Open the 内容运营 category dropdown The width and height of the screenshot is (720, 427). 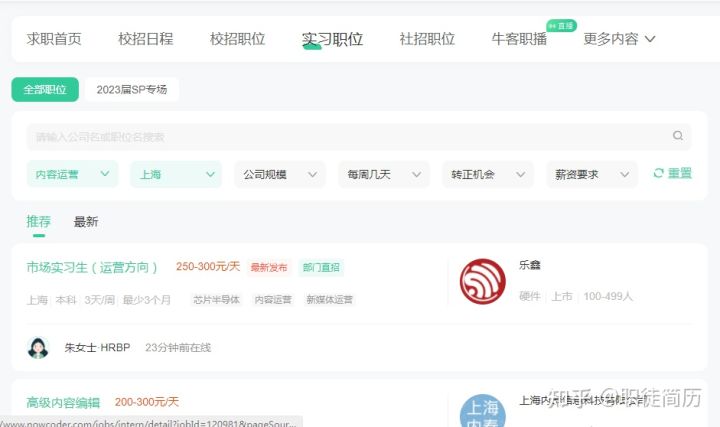(73, 174)
